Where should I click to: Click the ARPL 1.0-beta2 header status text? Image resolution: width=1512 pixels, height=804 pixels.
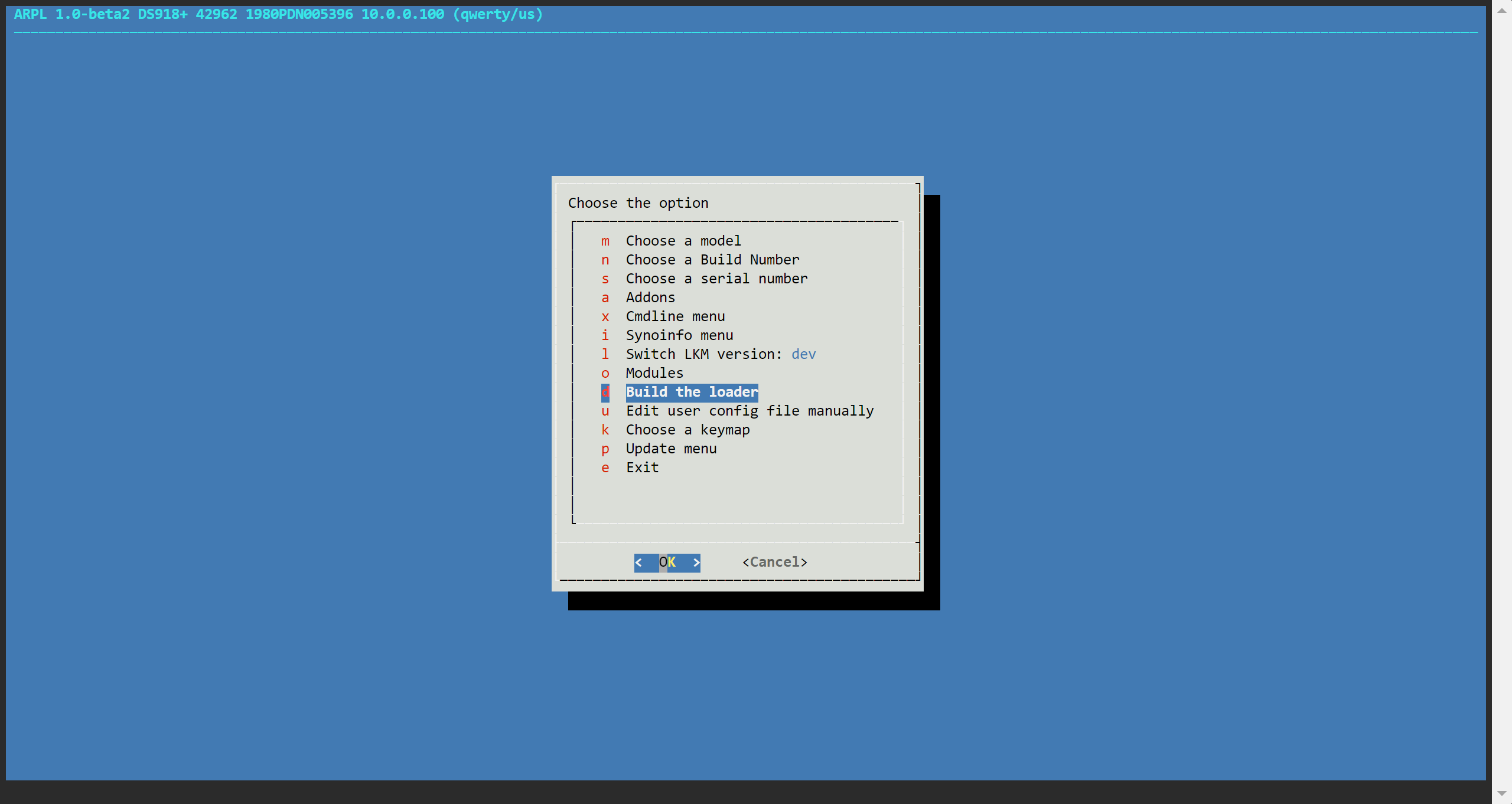pyautogui.click(x=278, y=14)
